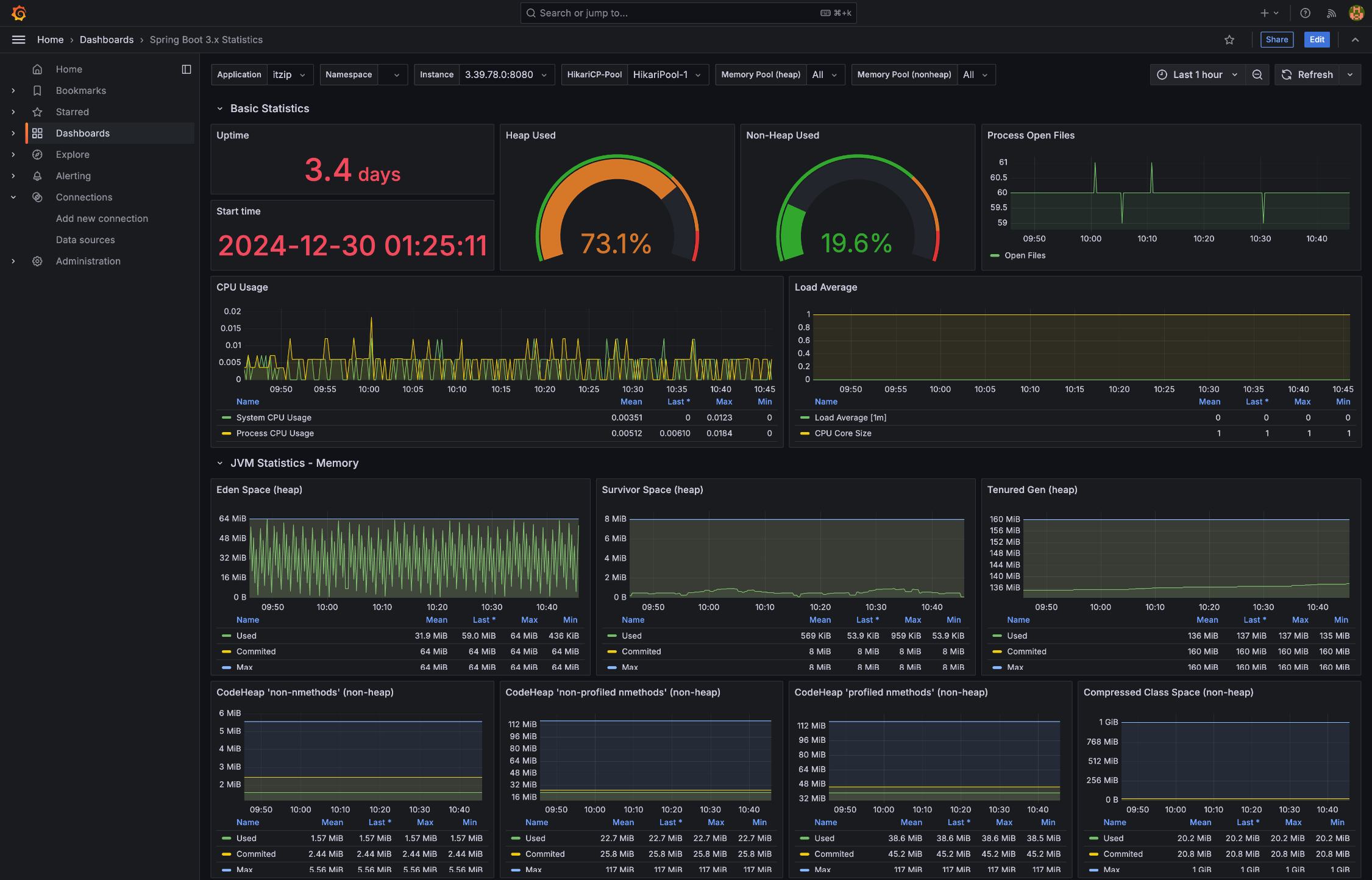Image resolution: width=1372 pixels, height=880 pixels.
Task: Toggle Open Files legend series
Action: pos(1025,255)
